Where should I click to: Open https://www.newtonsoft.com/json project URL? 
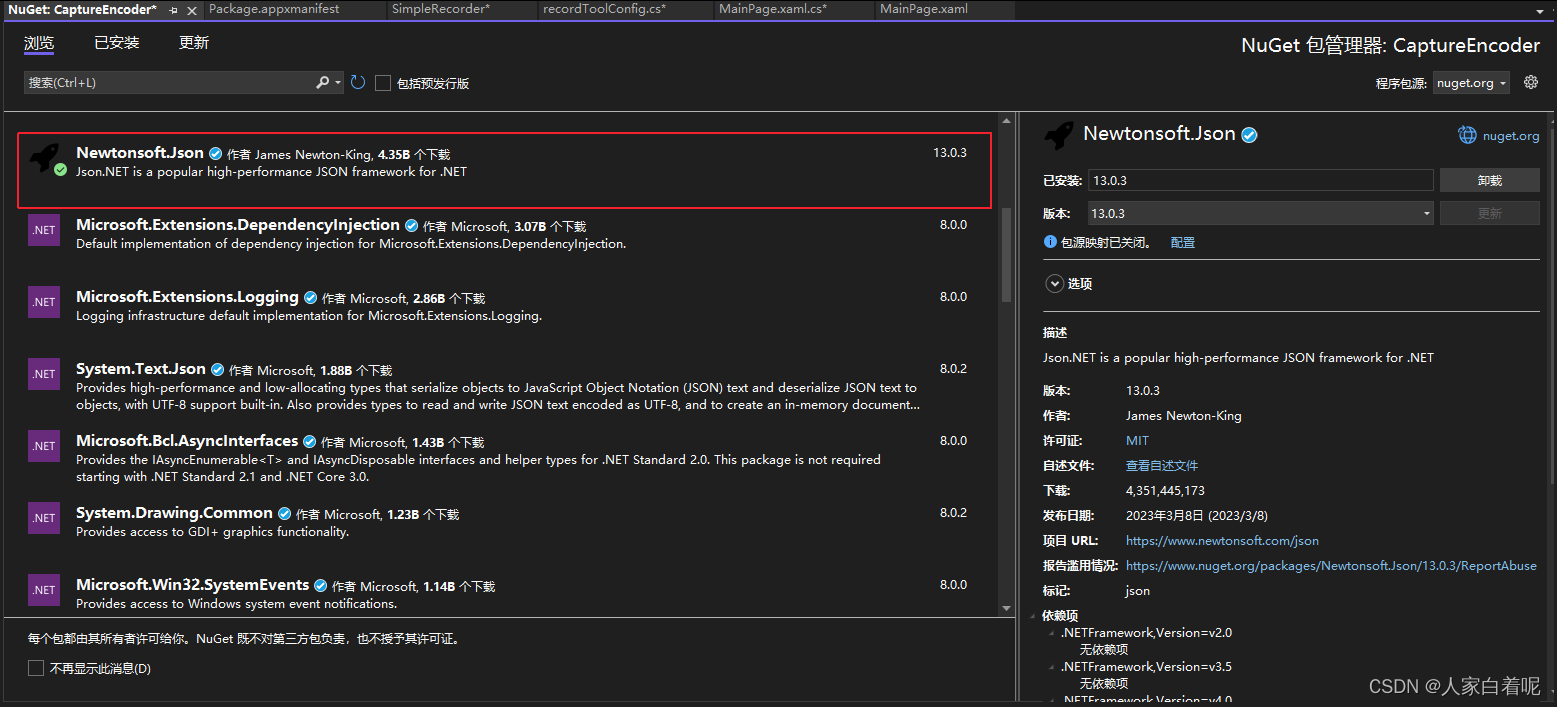pyautogui.click(x=1222, y=541)
